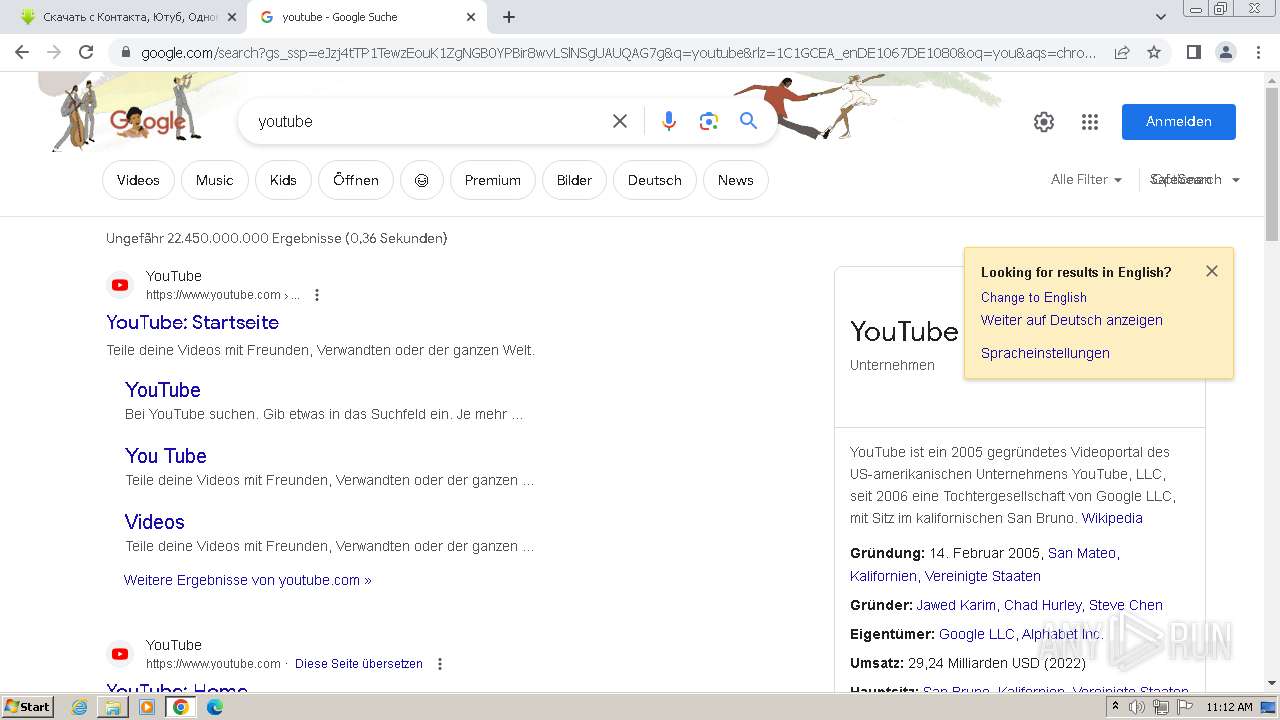The height and width of the screenshot is (720, 1280).
Task: Select the emoji smiley filter chip
Action: [422, 180]
